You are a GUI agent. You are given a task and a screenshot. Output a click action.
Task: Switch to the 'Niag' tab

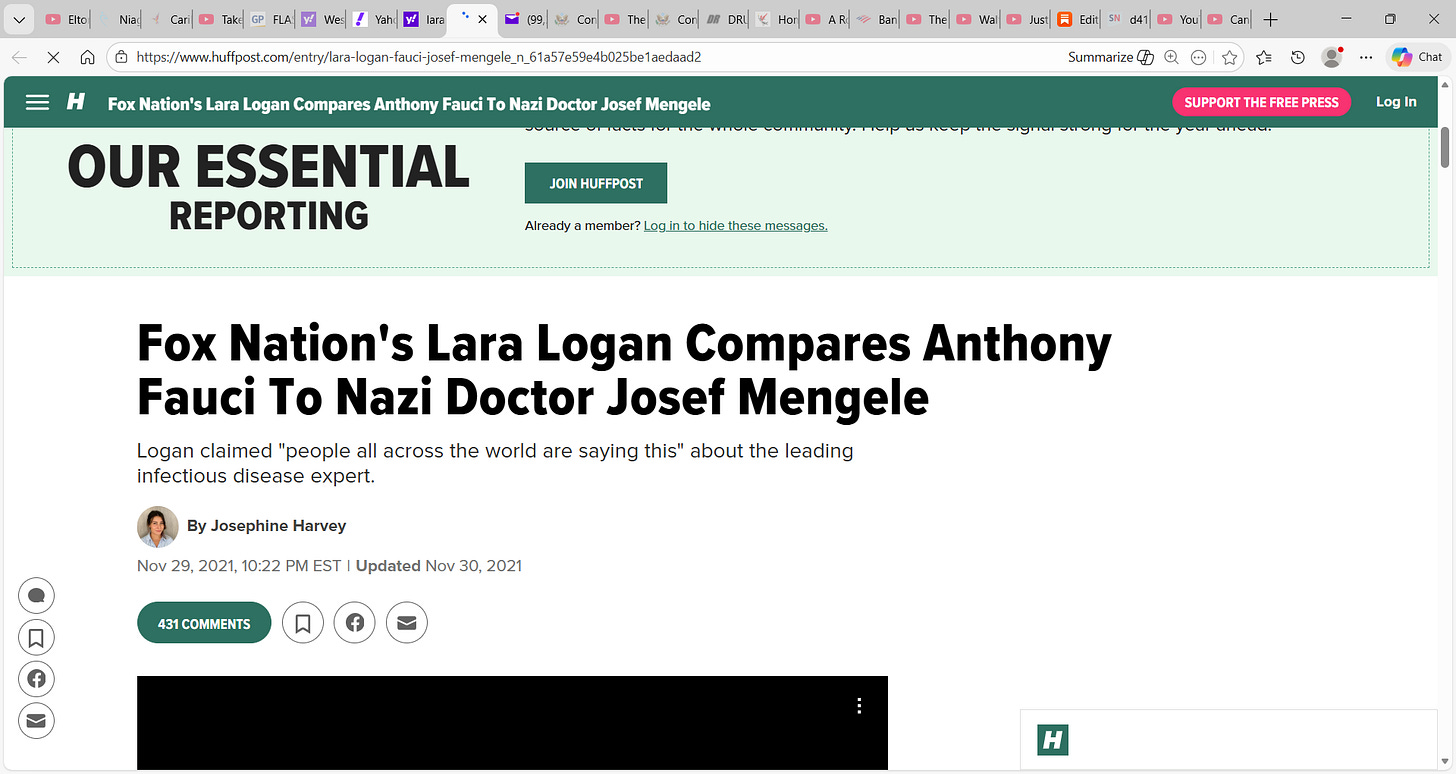click(118, 19)
